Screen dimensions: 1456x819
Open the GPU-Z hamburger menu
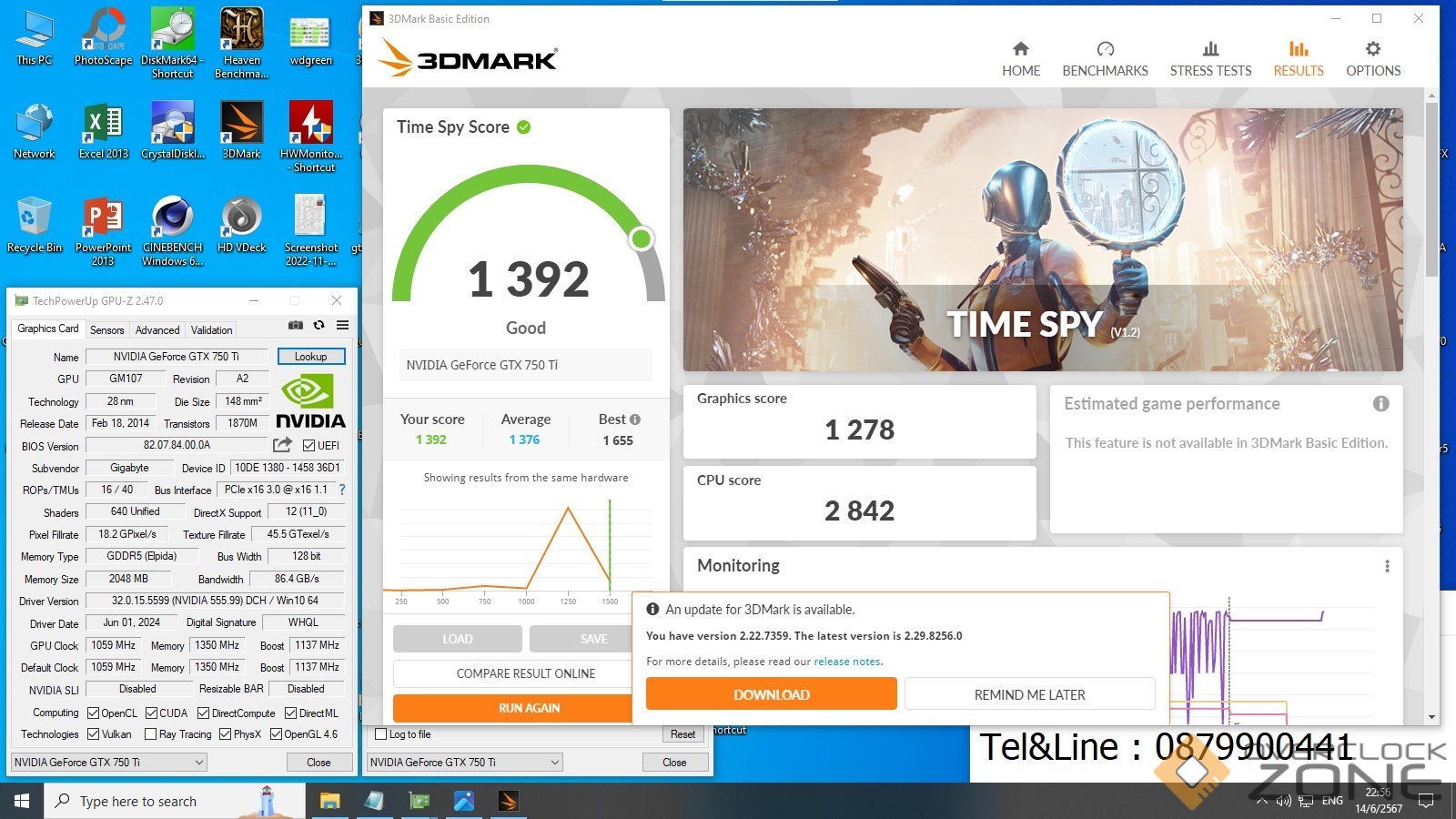tap(342, 325)
